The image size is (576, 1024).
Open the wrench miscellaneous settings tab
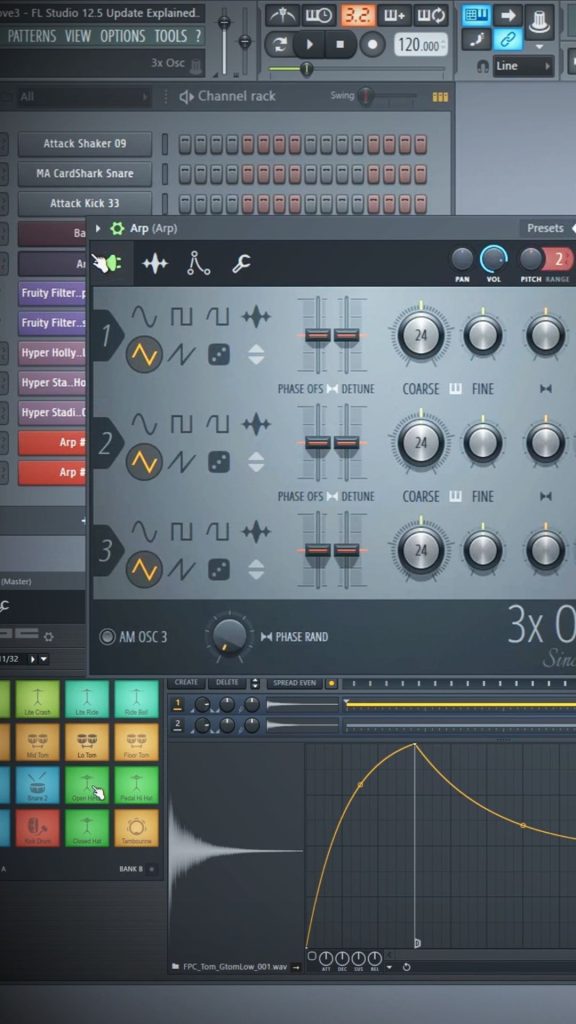point(241,263)
